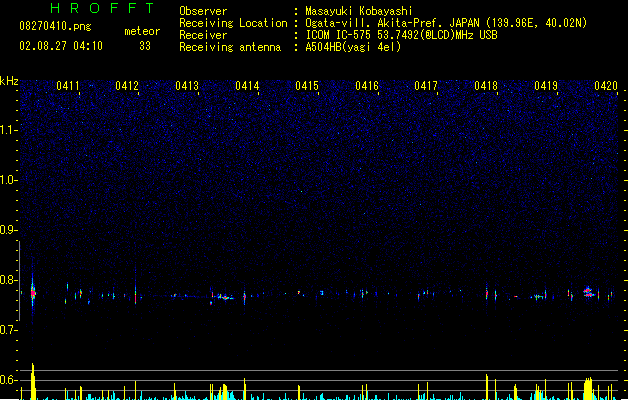Select the file name 08270410.png
The image size is (629, 400).
(55, 26)
